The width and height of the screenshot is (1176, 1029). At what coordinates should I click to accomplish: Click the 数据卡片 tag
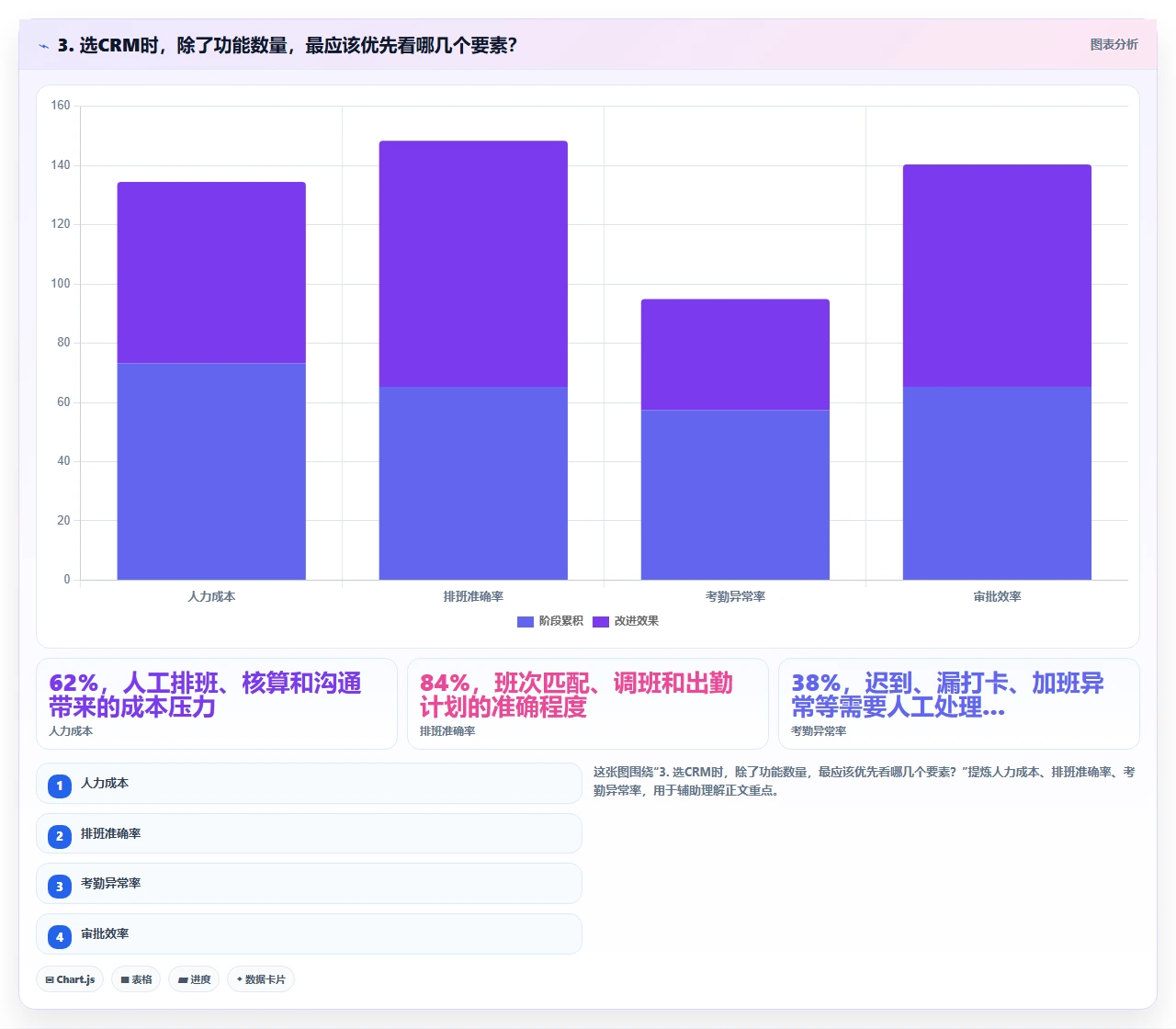[261, 979]
